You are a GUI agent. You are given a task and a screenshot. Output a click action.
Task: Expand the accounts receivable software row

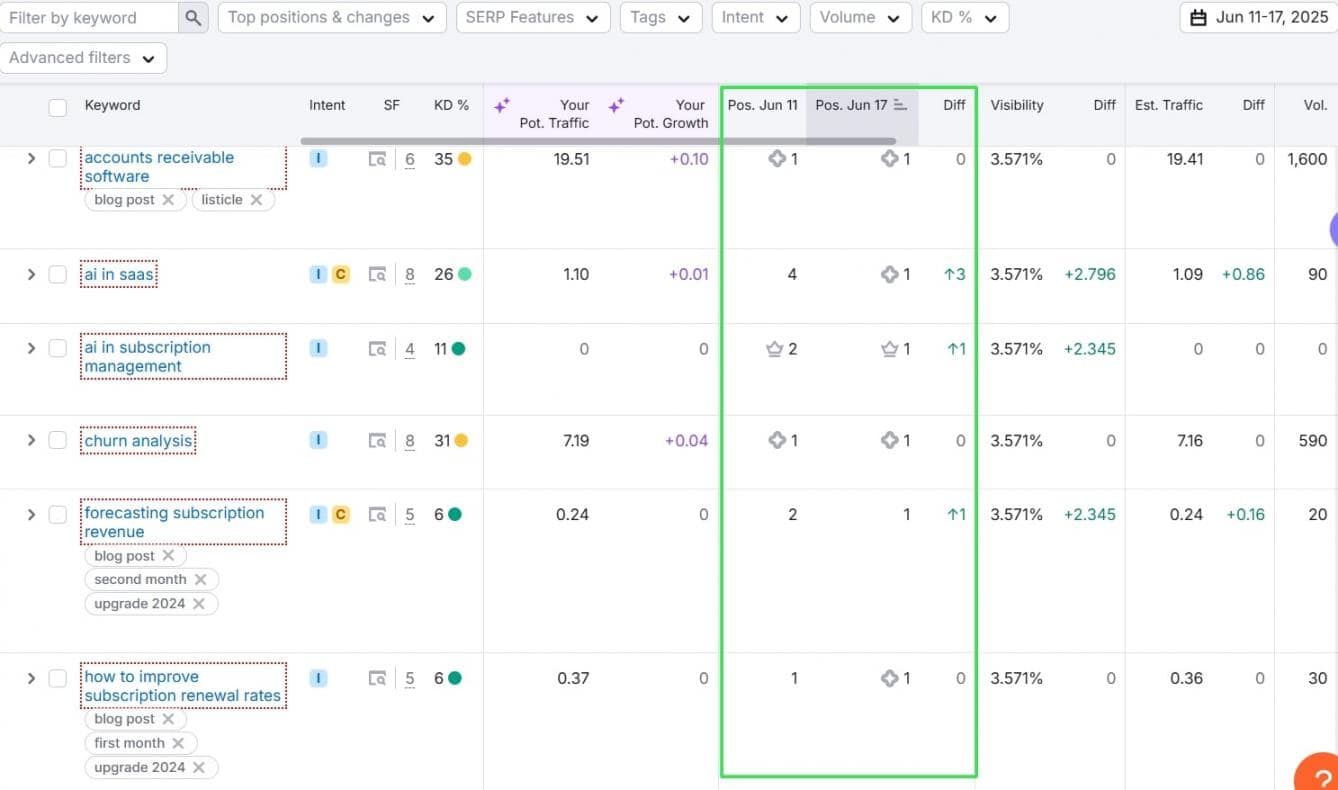(x=31, y=158)
